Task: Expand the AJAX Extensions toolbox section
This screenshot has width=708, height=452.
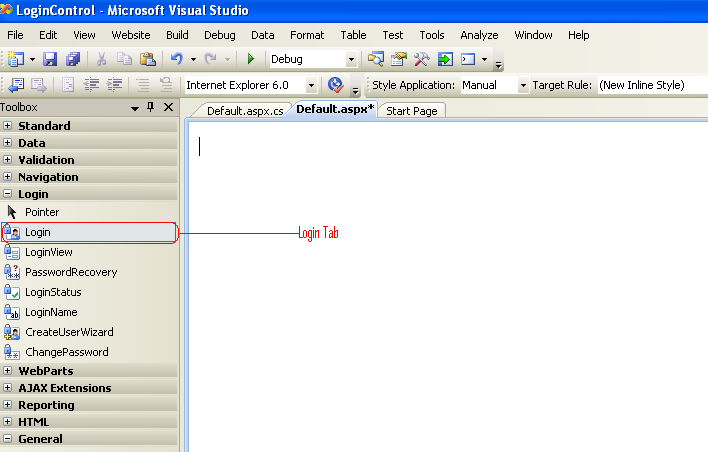Action: click(x=8, y=388)
